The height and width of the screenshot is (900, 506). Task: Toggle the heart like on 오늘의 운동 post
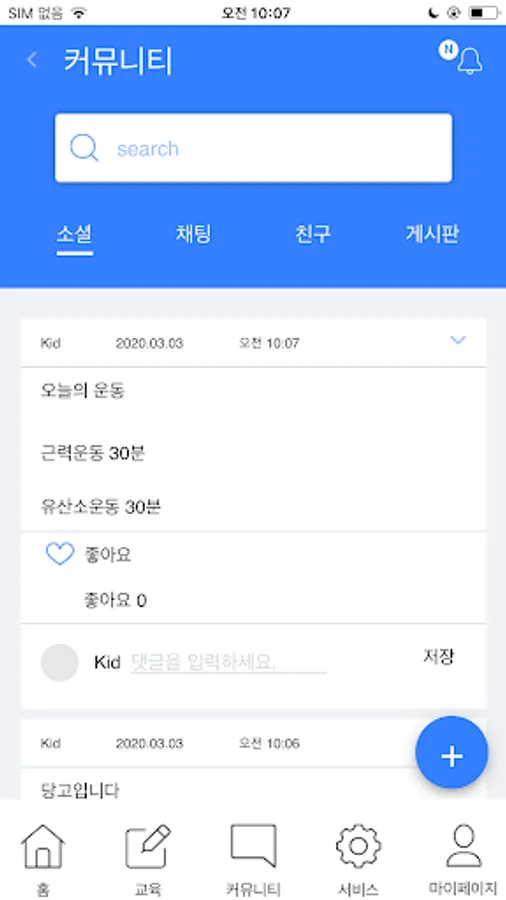(x=60, y=554)
